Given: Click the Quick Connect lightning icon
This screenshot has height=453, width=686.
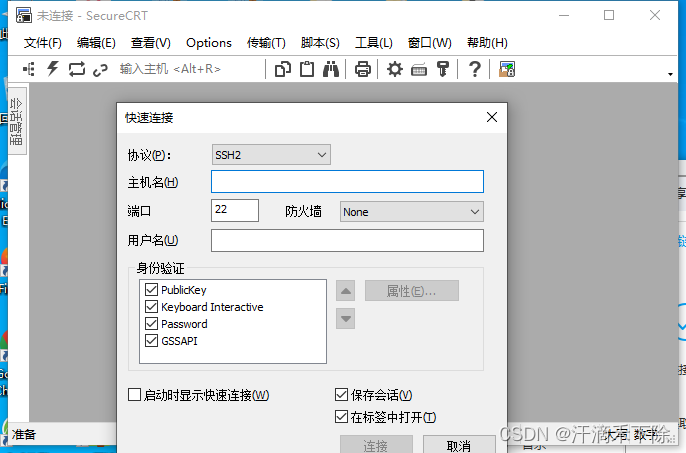Looking at the screenshot, I should tap(53, 69).
